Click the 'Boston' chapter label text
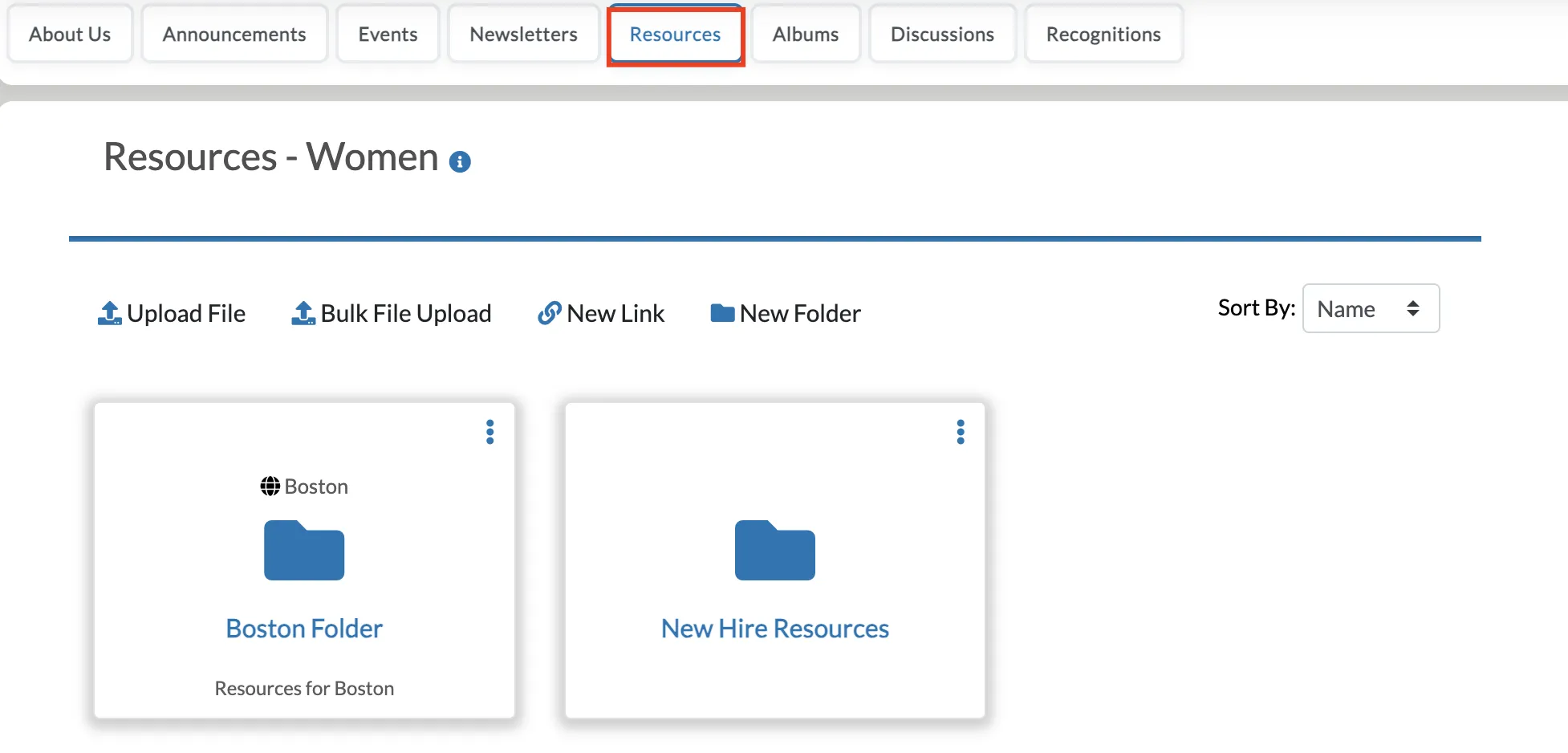This screenshot has height=753, width=1568. pyautogui.click(x=316, y=486)
